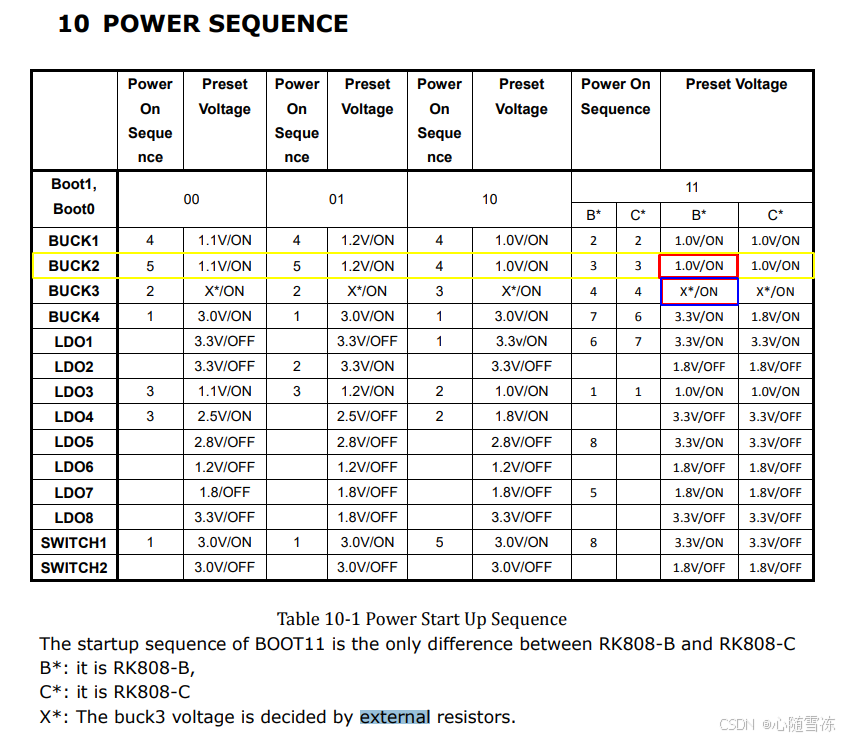847x740 pixels.
Task: Click the BUCK4 row label
Action: tap(74, 317)
